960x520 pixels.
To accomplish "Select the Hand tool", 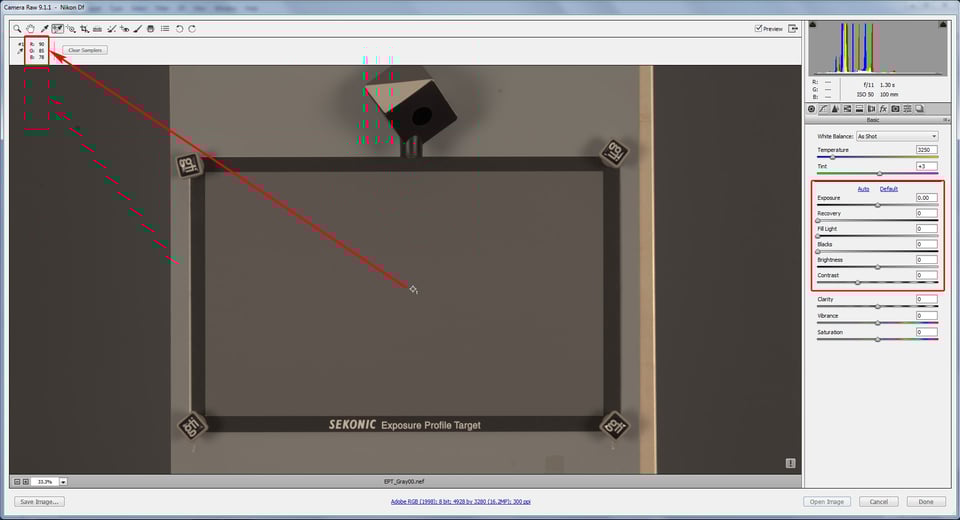I will [31, 29].
